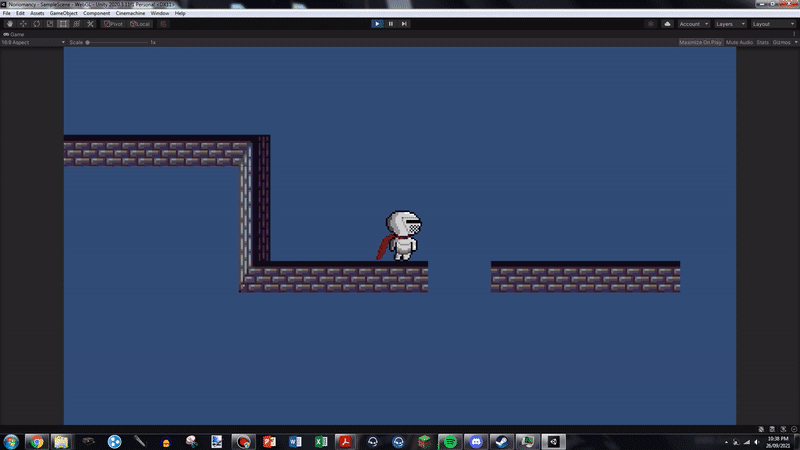Toggle the Stats overlay
Image resolution: width=800 pixels, height=450 pixels.
pyautogui.click(x=762, y=42)
